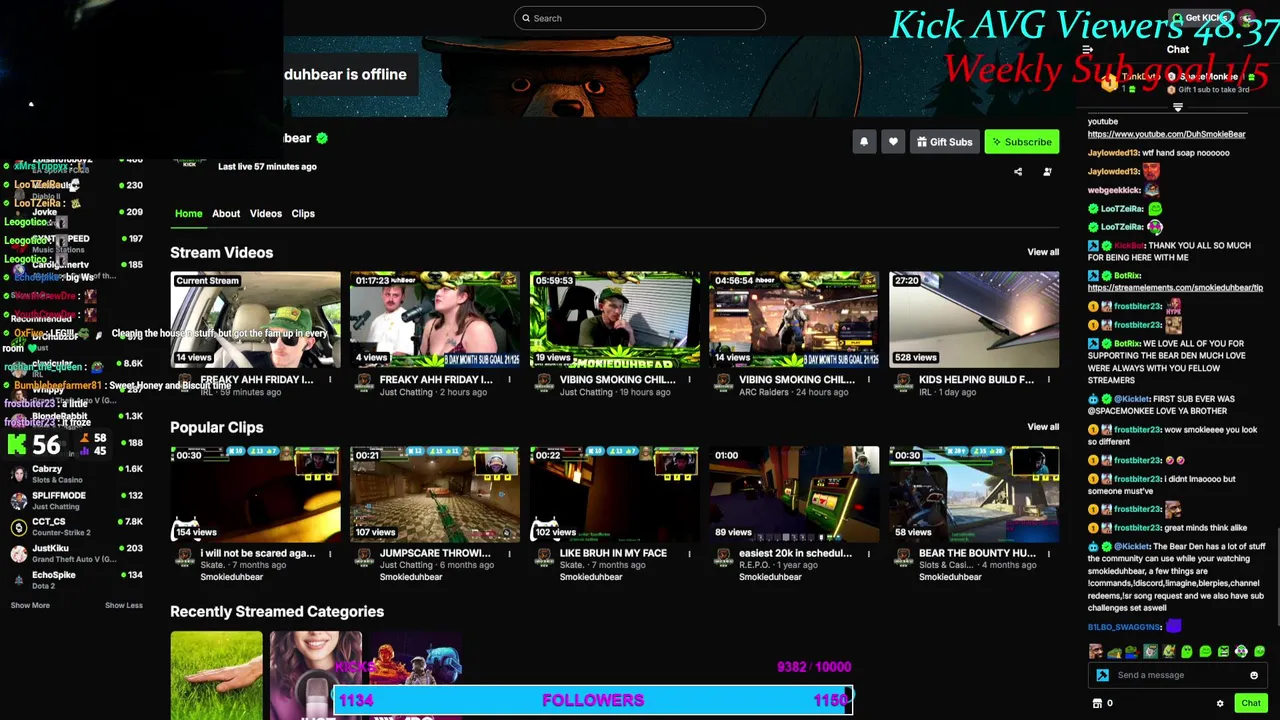Play the 00:30 BEAR THE BOUNTY clip thumbnail
The image size is (1280, 720).
pos(974,494)
